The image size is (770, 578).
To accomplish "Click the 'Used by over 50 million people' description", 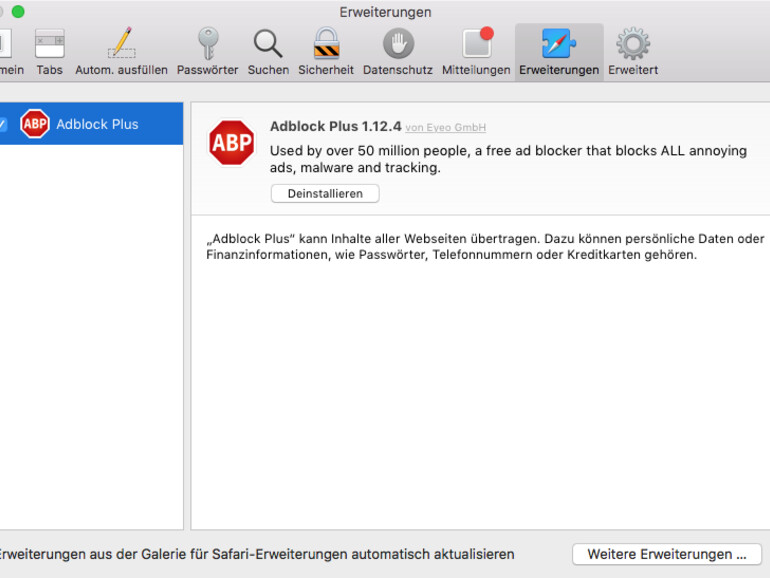I will [508, 159].
